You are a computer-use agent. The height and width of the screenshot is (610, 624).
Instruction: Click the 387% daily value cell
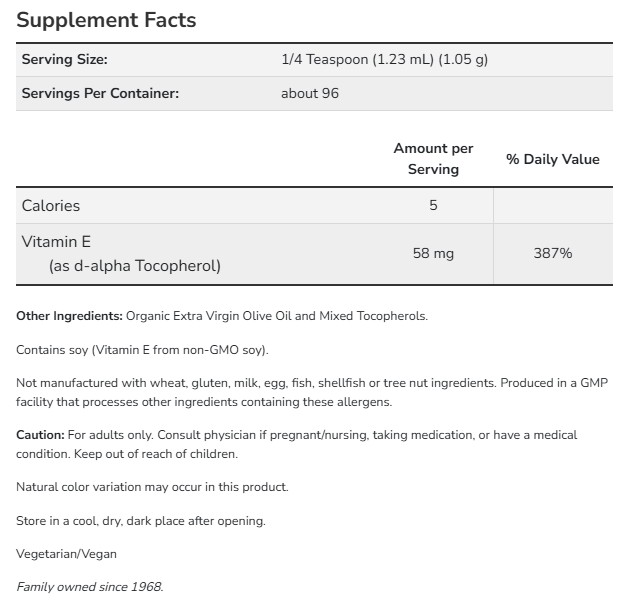click(x=552, y=254)
